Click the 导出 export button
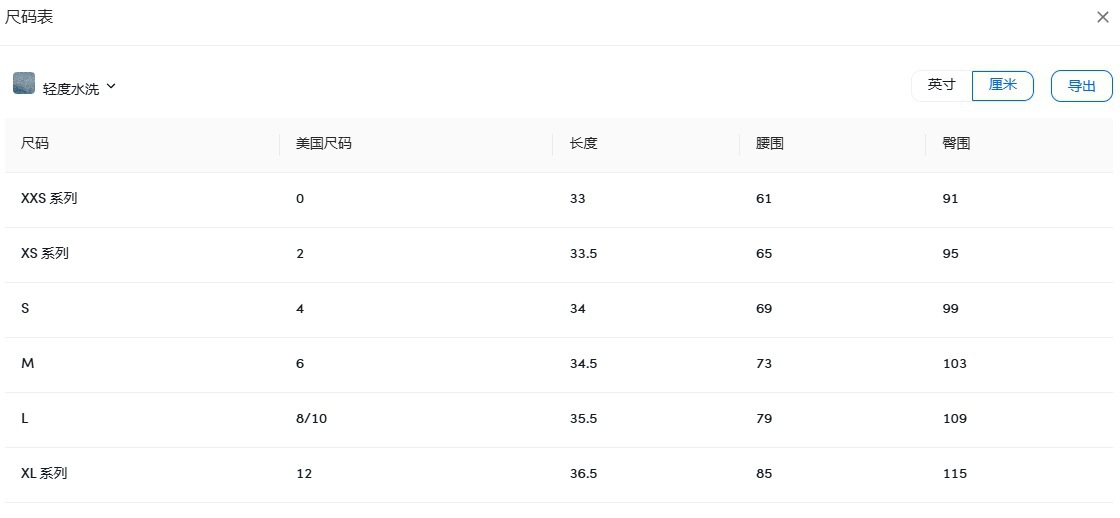 (1081, 86)
